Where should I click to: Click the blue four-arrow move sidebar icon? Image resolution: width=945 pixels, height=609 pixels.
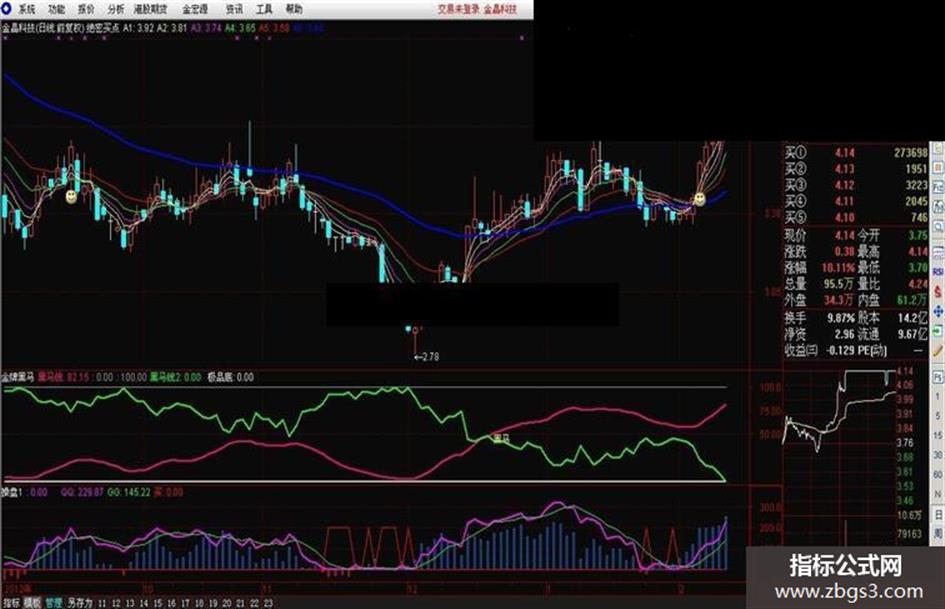(x=938, y=311)
